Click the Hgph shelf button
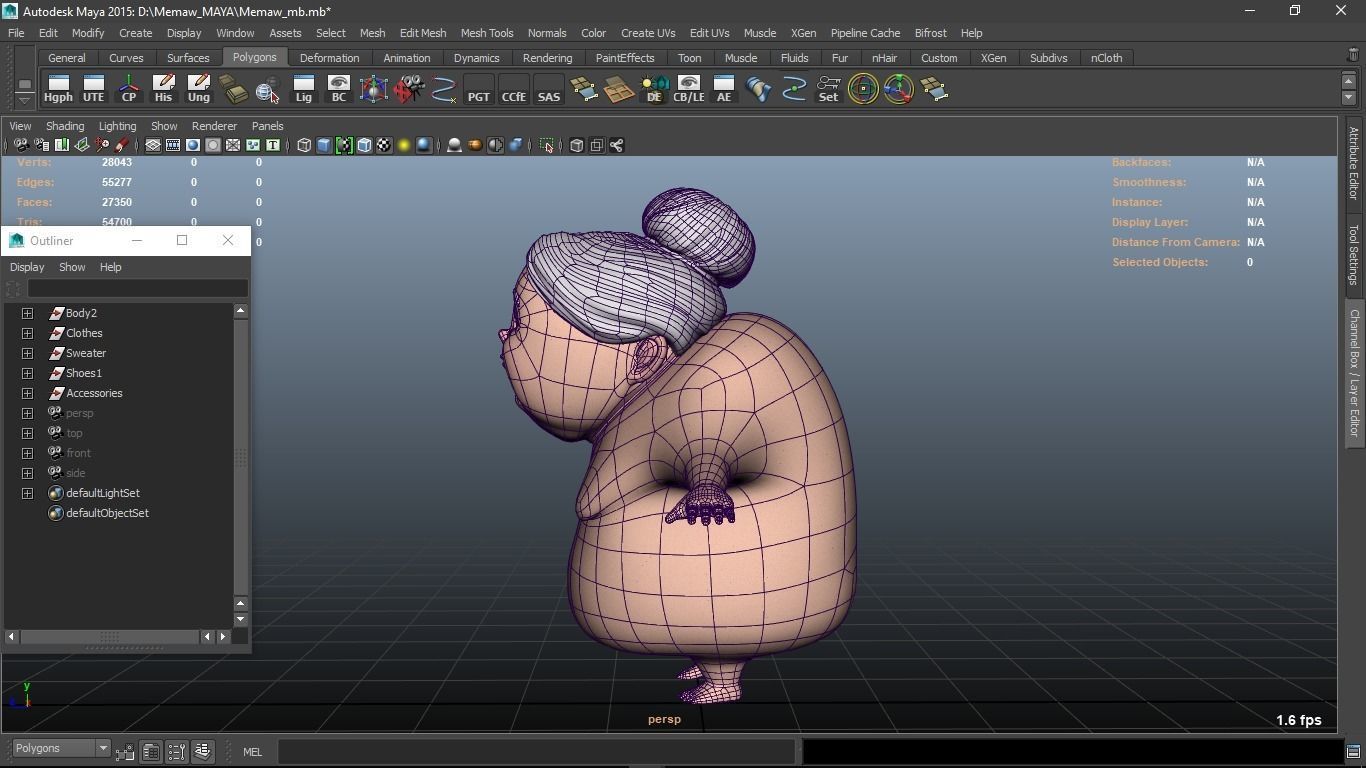 [58, 89]
